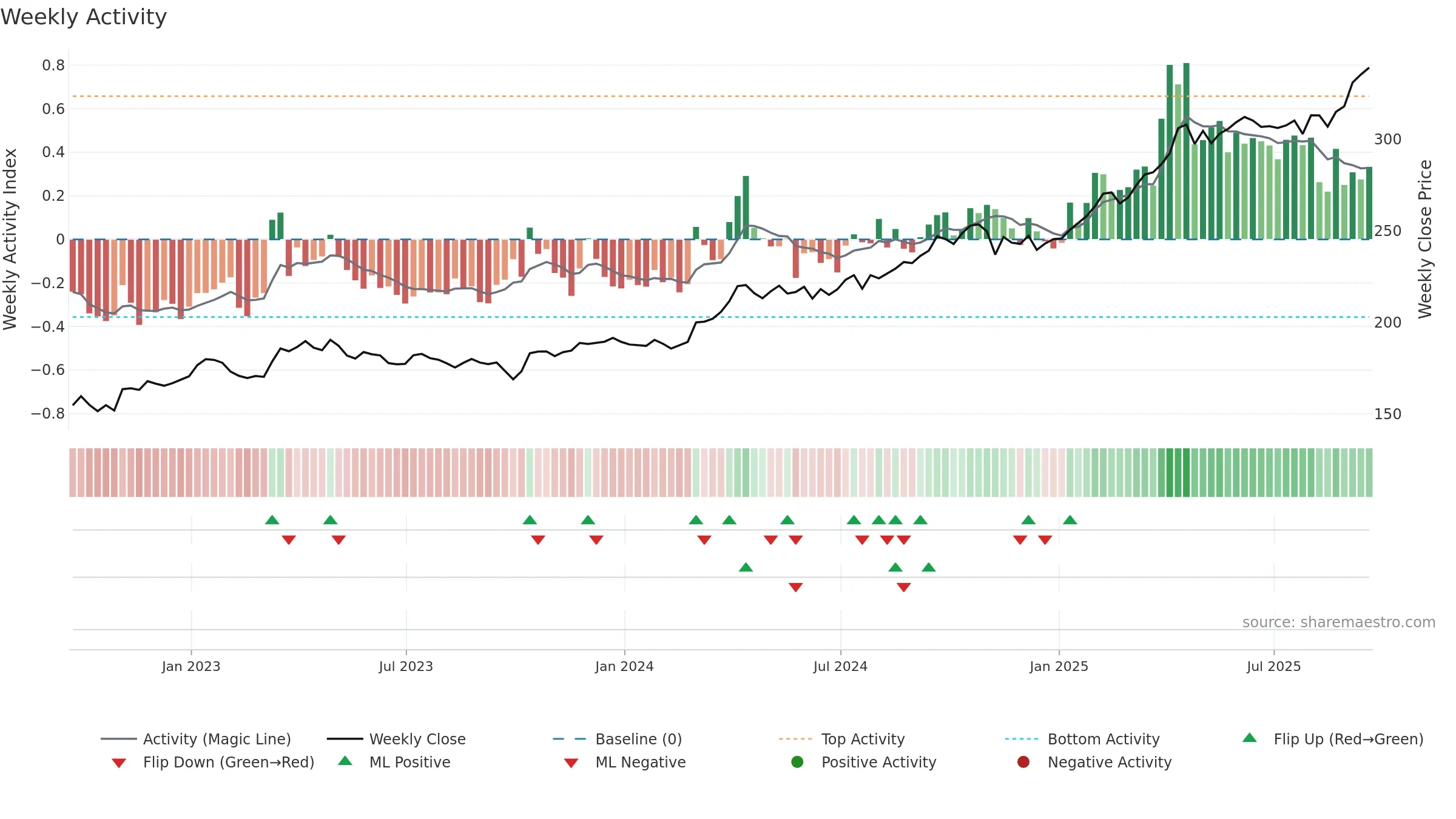Click the Jul 2024 axis label
1456x819 pixels.
[x=840, y=666]
